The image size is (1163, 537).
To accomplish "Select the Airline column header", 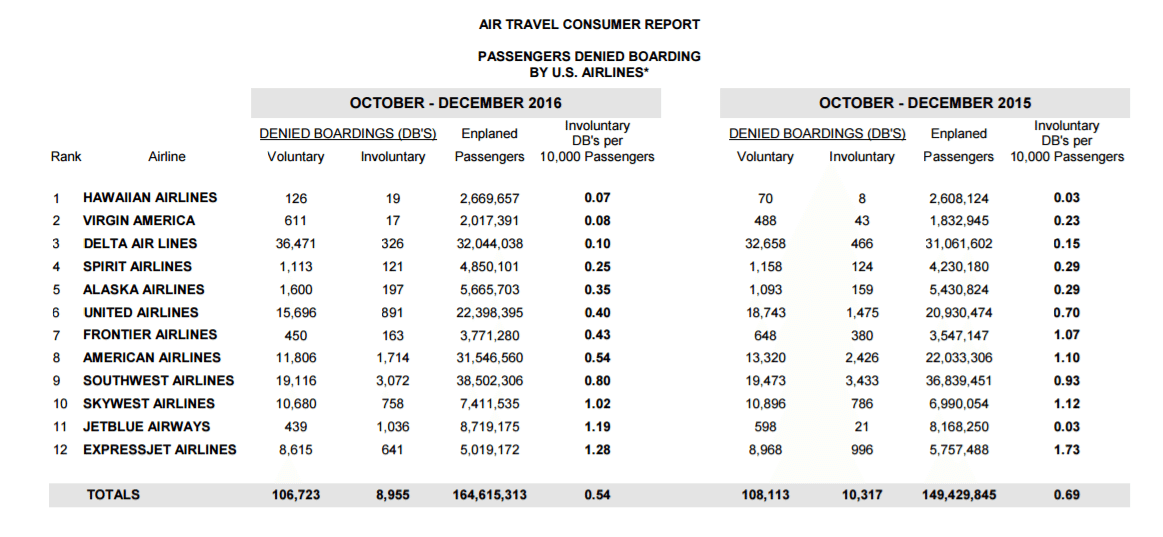I will click(166, 157).
